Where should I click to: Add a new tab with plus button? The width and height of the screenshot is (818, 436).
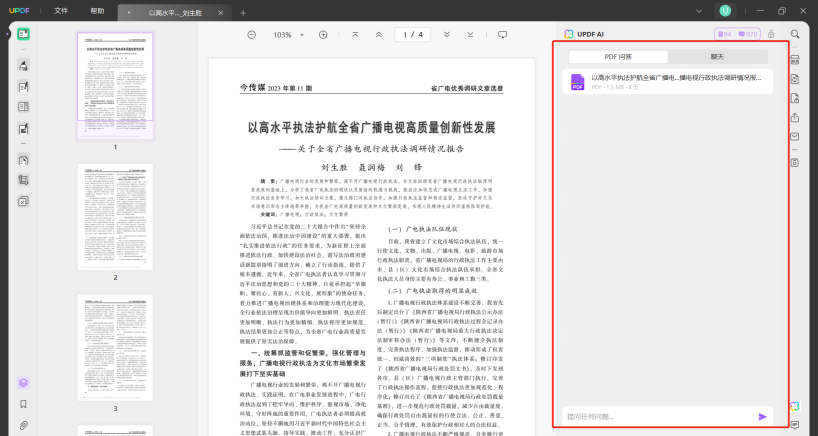pos(243,13)
